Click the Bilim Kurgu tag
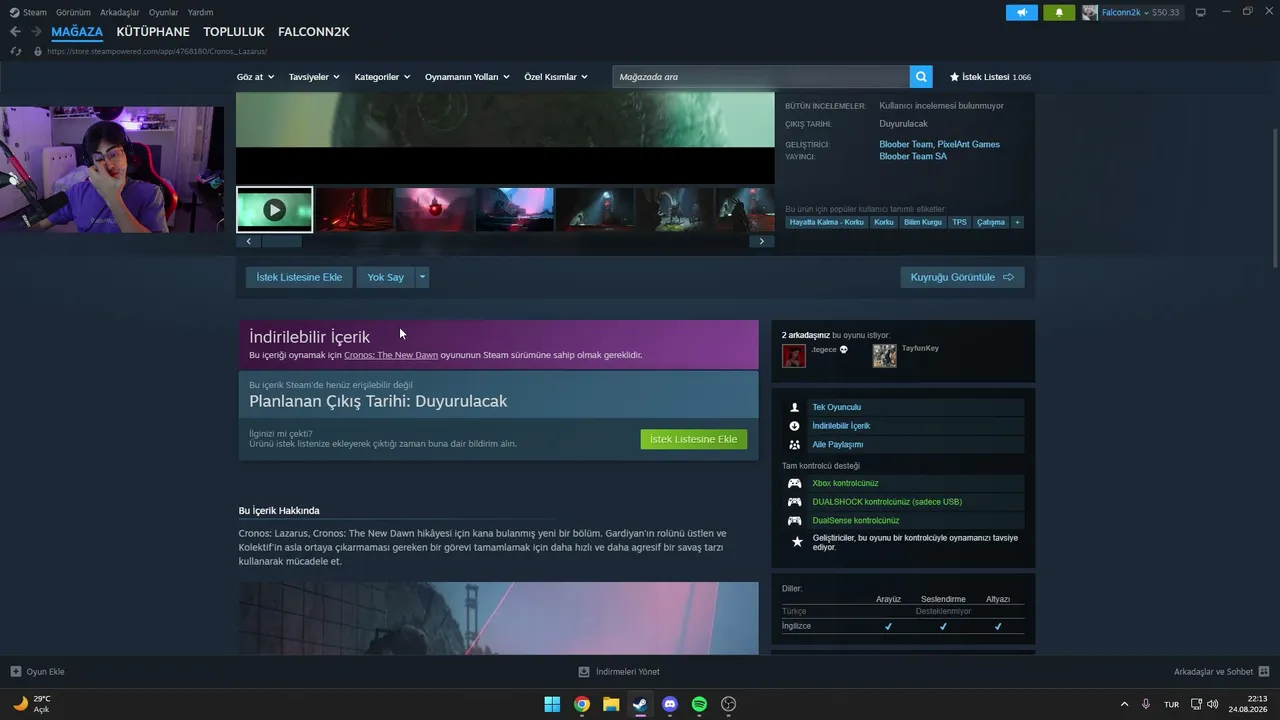 [x=923, y=222]
